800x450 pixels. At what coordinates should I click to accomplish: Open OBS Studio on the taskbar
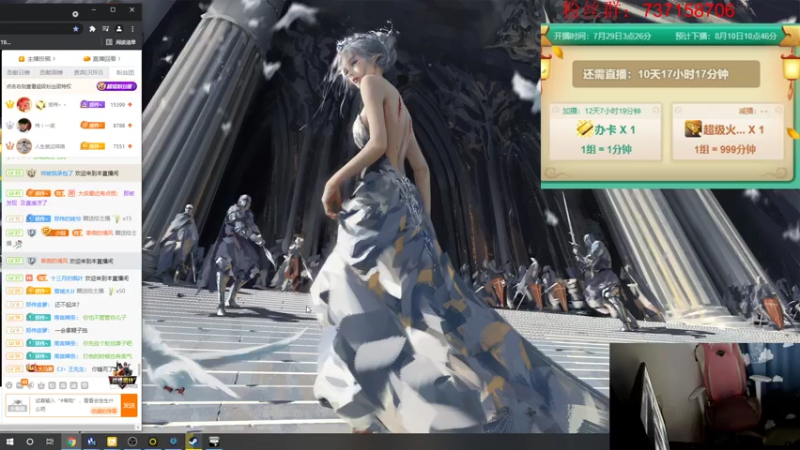click(132, 441)
